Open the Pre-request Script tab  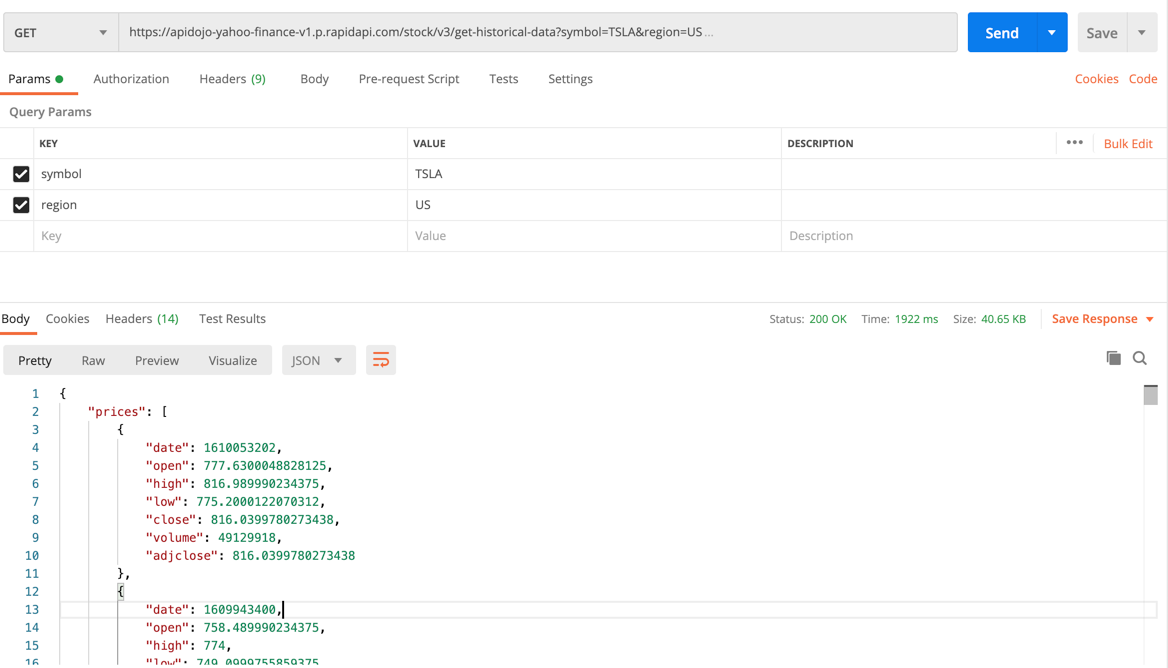tap(409, 79)
